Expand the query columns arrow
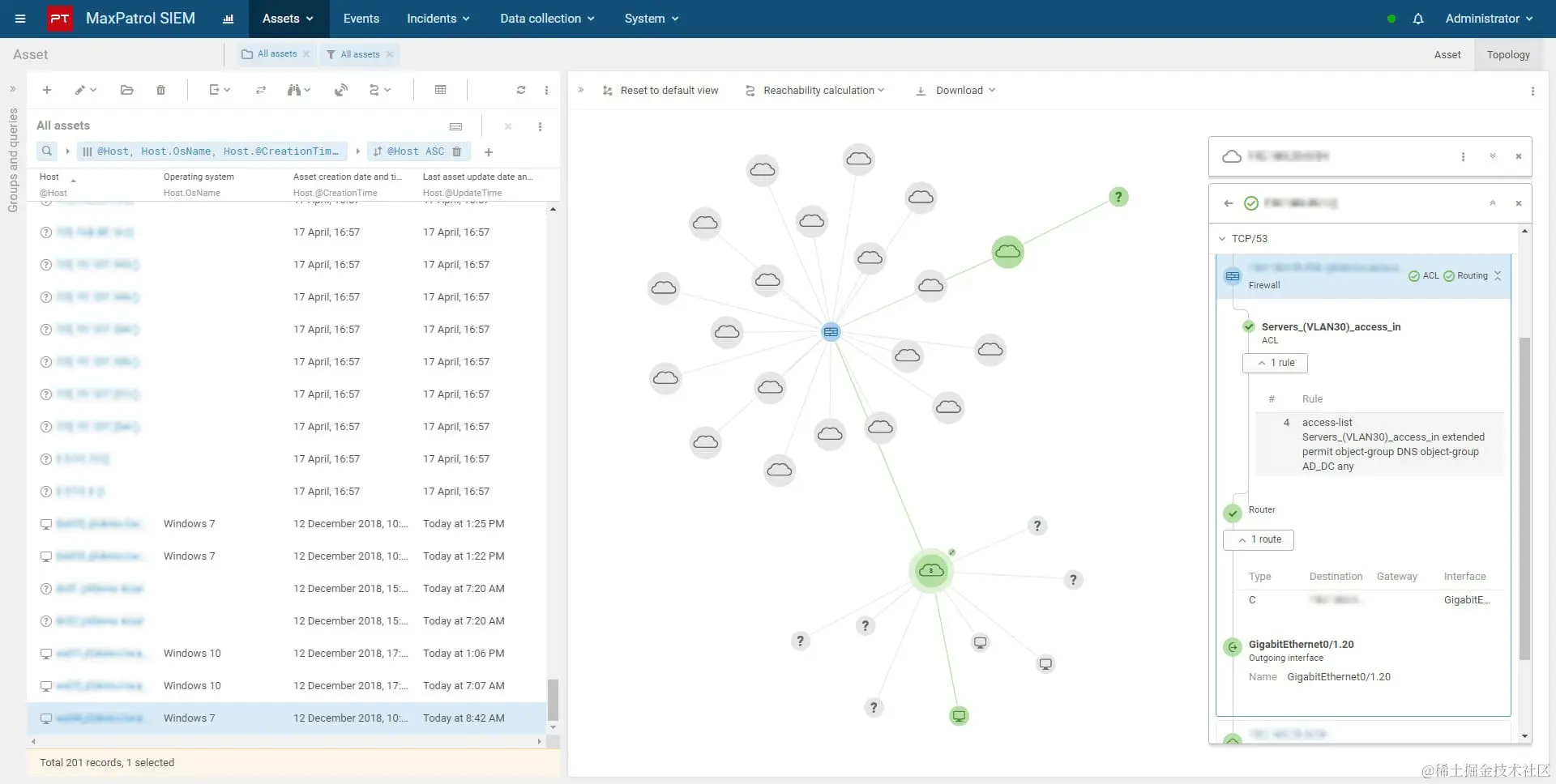This screenshot has height=784, width=1556. pyautogui.click(x=67, y=151)
